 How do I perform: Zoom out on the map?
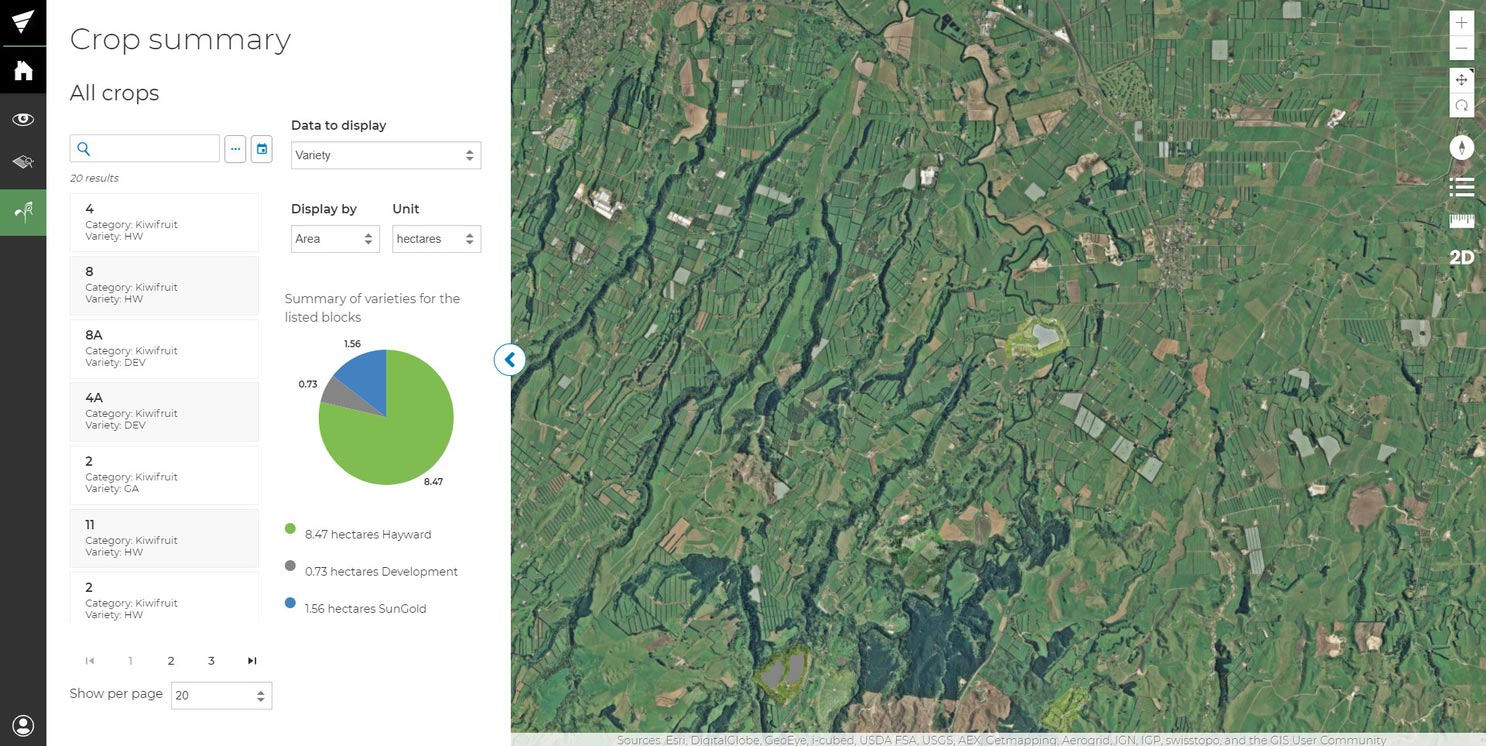tap(1461, 49)
